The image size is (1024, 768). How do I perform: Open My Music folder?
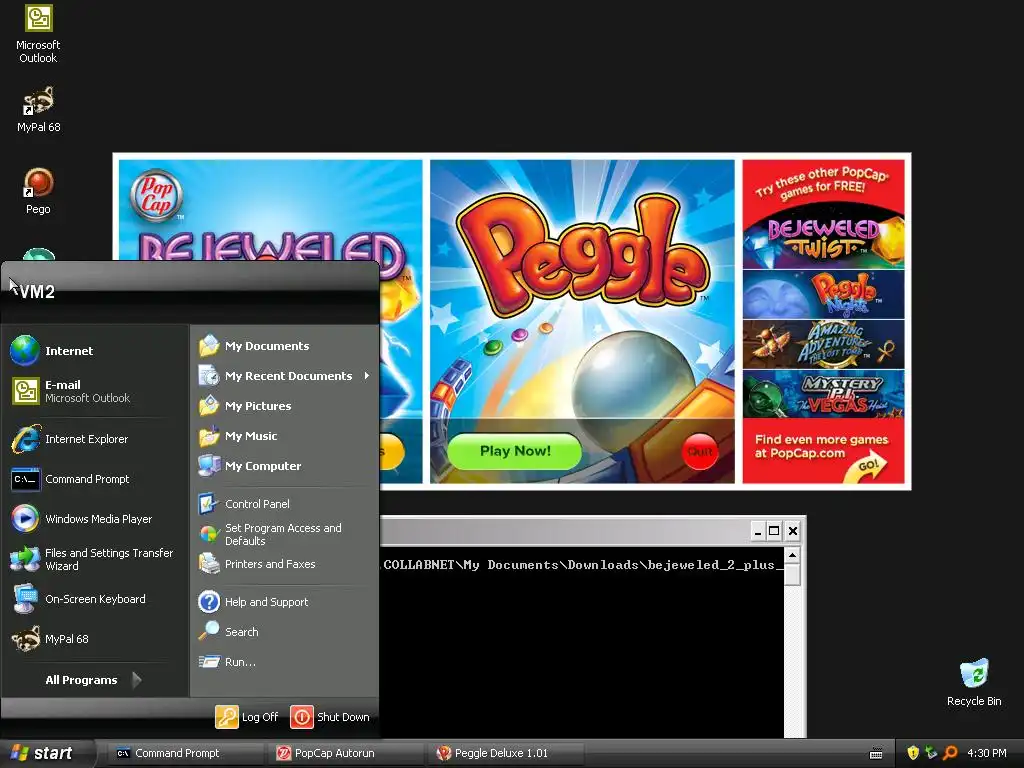285,436
